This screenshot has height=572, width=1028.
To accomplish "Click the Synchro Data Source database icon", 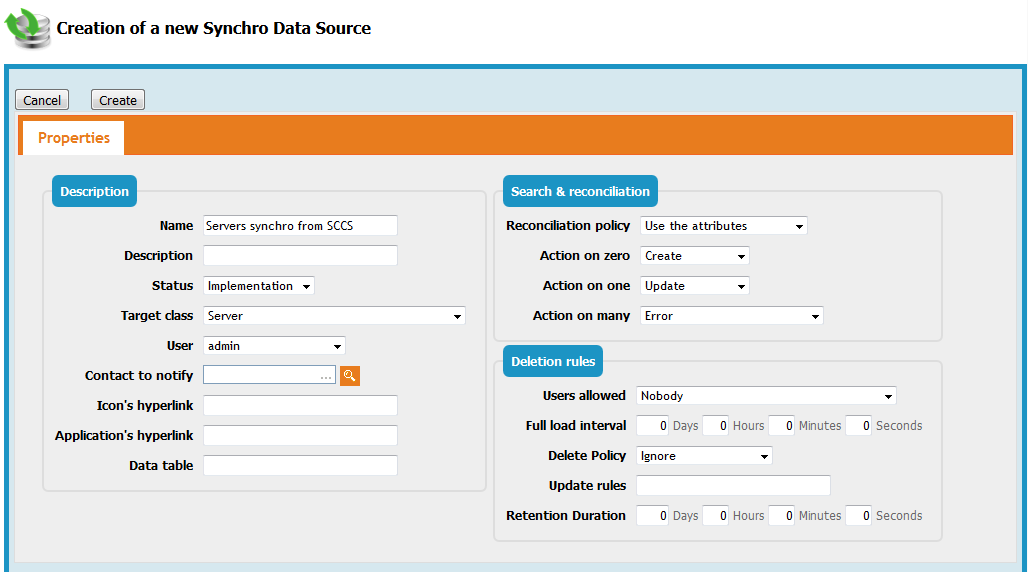I will [x=29, y=28].
